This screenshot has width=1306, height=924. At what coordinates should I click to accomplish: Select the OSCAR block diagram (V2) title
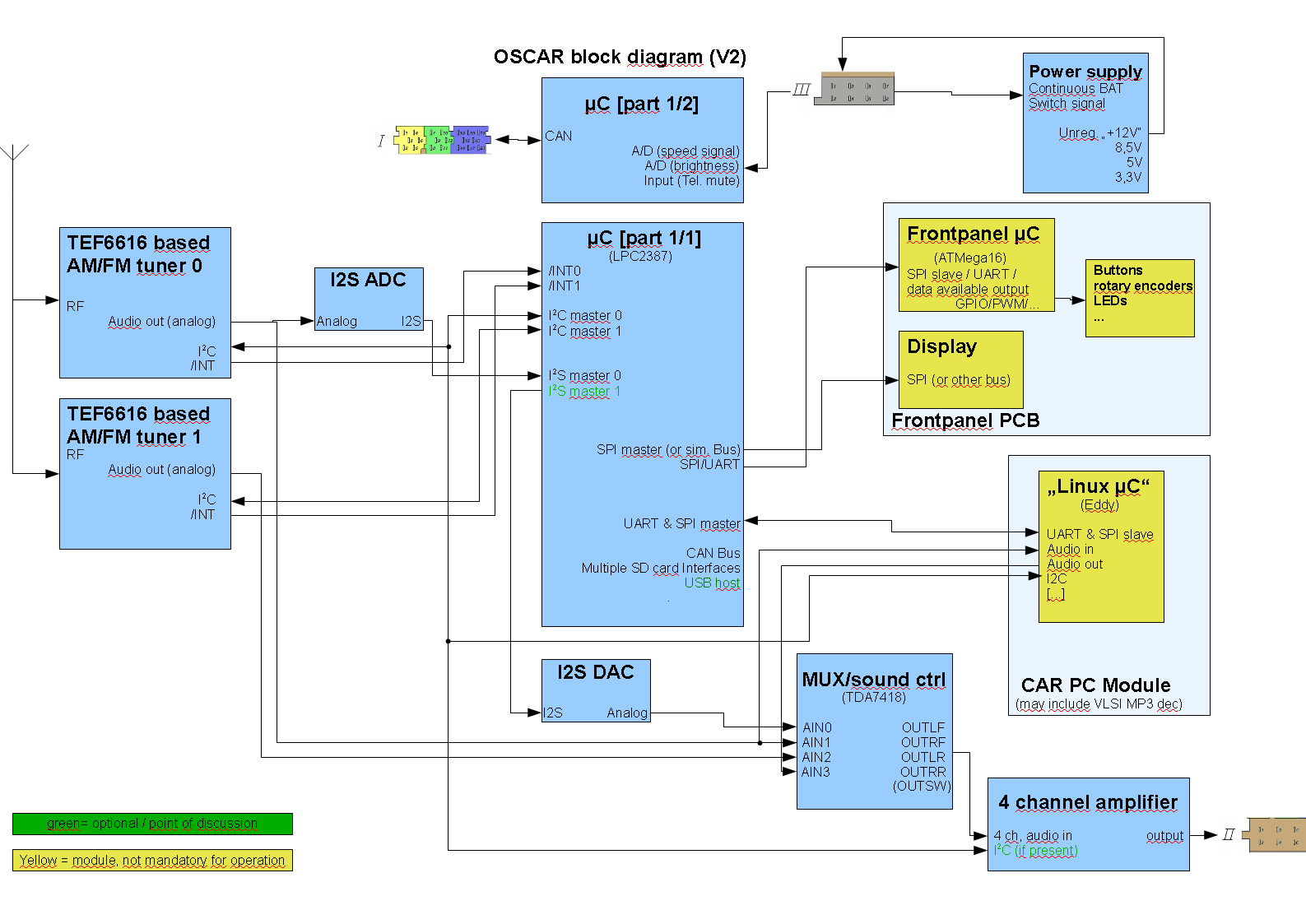click(x=620, y=57)
